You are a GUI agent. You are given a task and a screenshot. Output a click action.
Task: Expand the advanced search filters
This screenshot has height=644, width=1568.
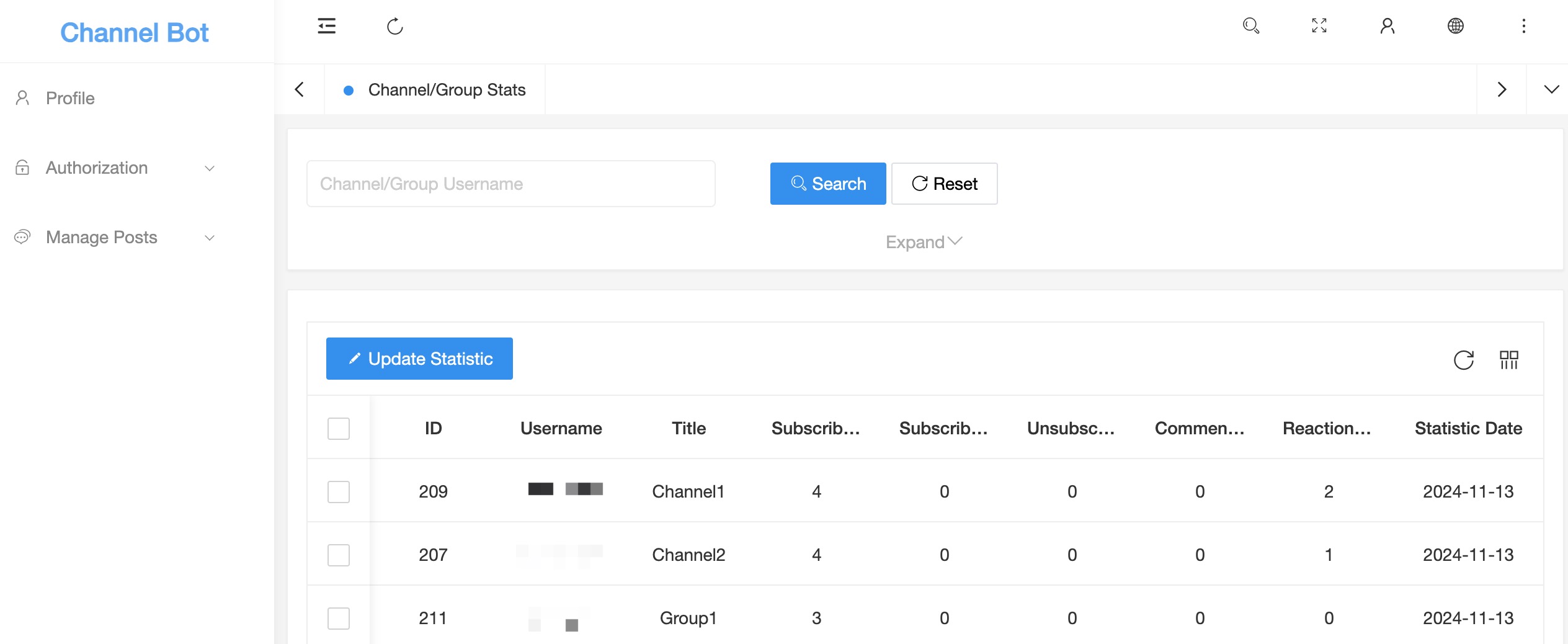coord(923,242)
